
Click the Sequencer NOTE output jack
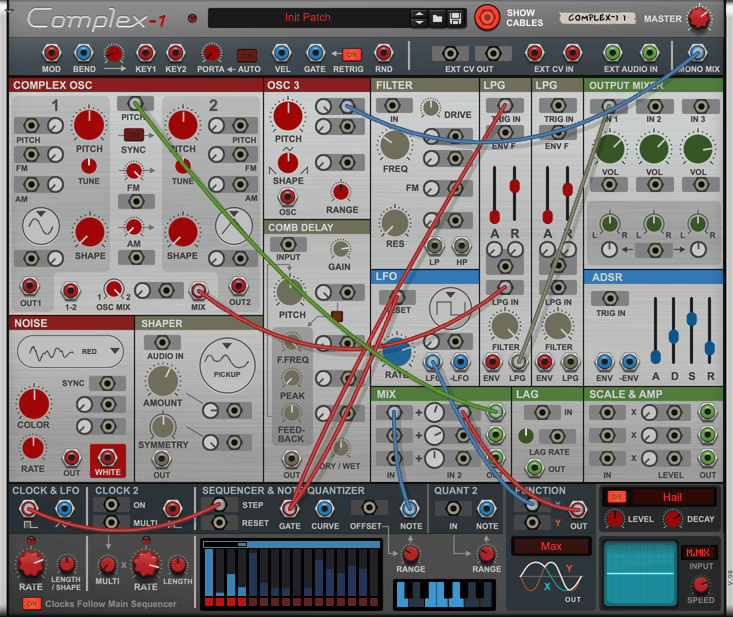[410, 509]
